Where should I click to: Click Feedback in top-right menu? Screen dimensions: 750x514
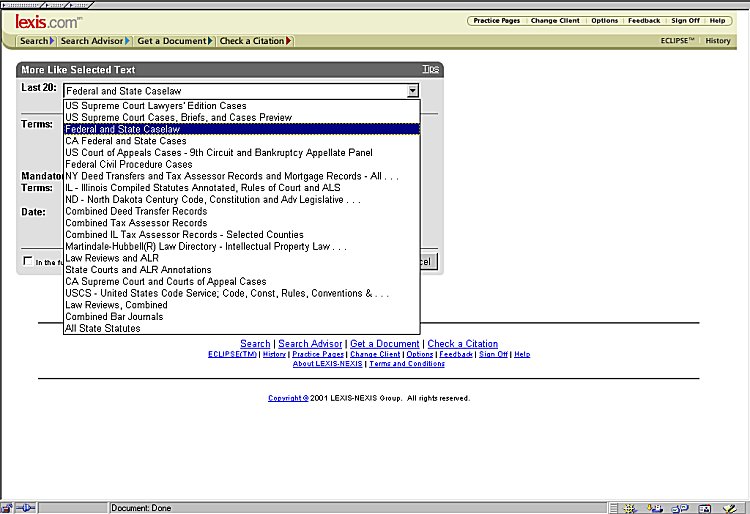tap(644, 21)
